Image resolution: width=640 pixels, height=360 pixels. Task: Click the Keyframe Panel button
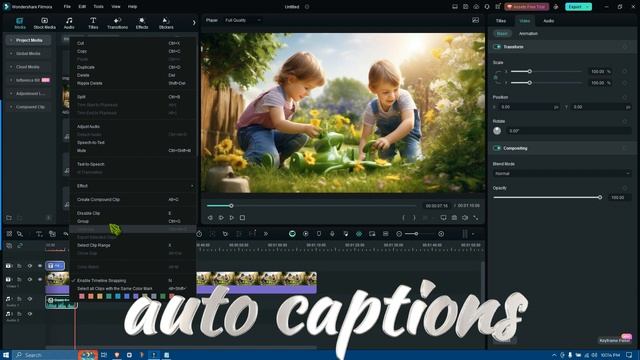(615, 340)
